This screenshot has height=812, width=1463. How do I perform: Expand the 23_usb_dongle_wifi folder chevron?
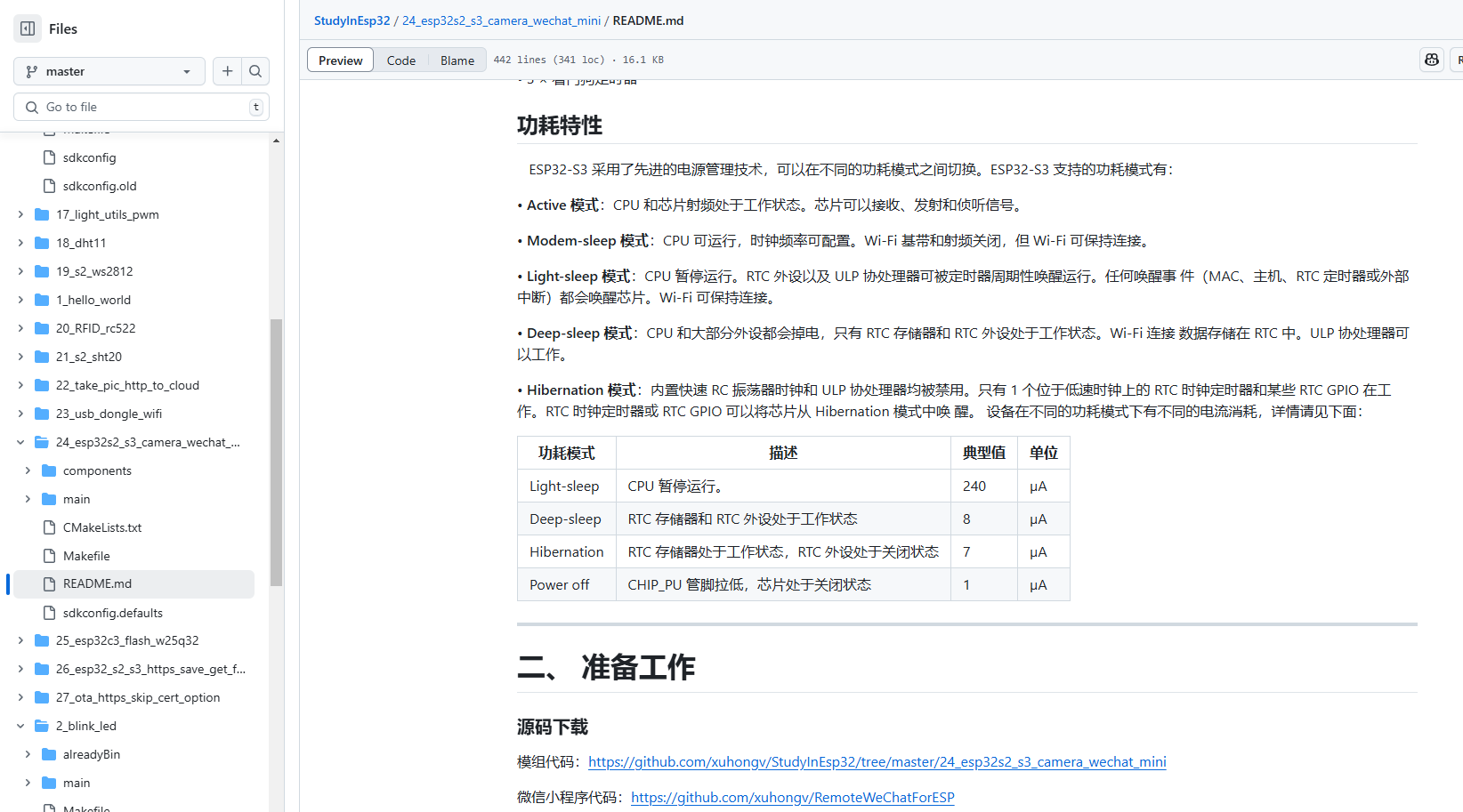[20, 414]
